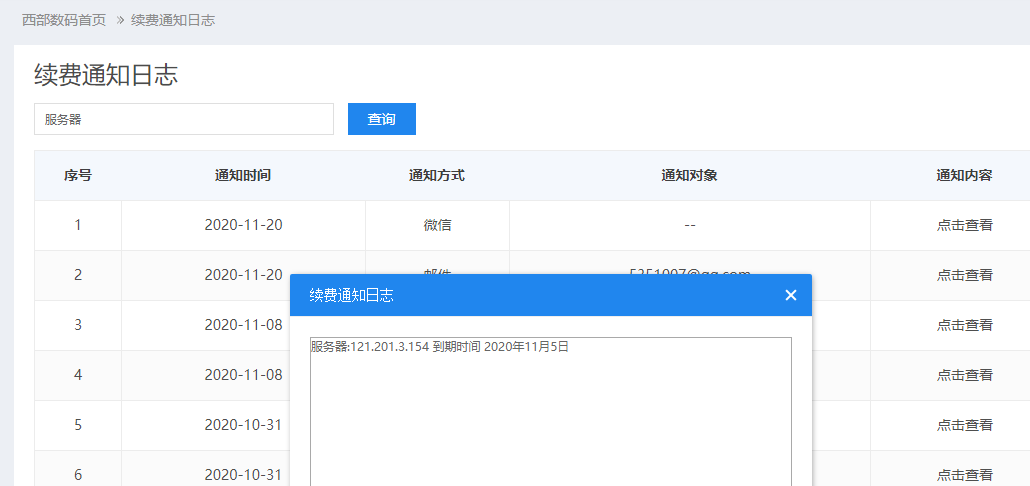Click the 西部数码首页 breadcrumb link
This screenshot has height=486, width=1030.
point(64,20)
